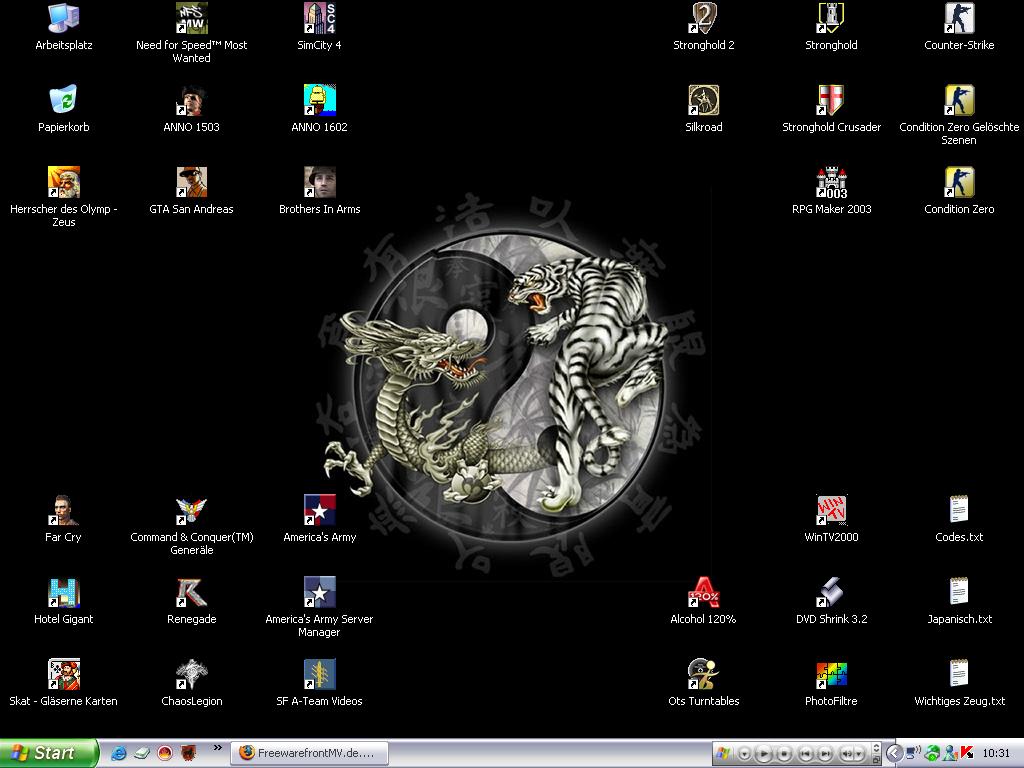Expand hidden quick launch items chevron
The width and height of the screenshot is (1024, 768).
(217, 749)
